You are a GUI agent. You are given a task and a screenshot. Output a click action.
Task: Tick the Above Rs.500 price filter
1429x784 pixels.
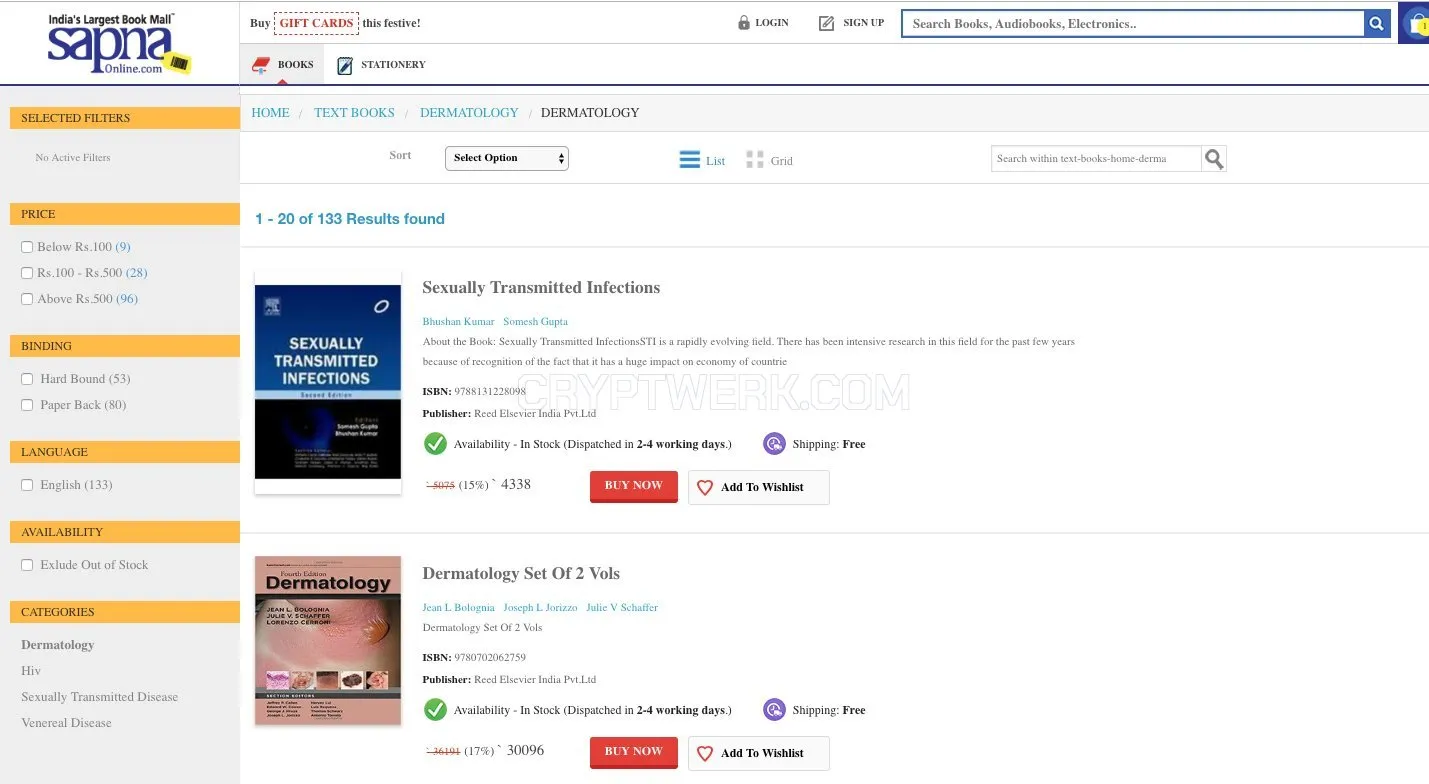(x=27, y=299)
